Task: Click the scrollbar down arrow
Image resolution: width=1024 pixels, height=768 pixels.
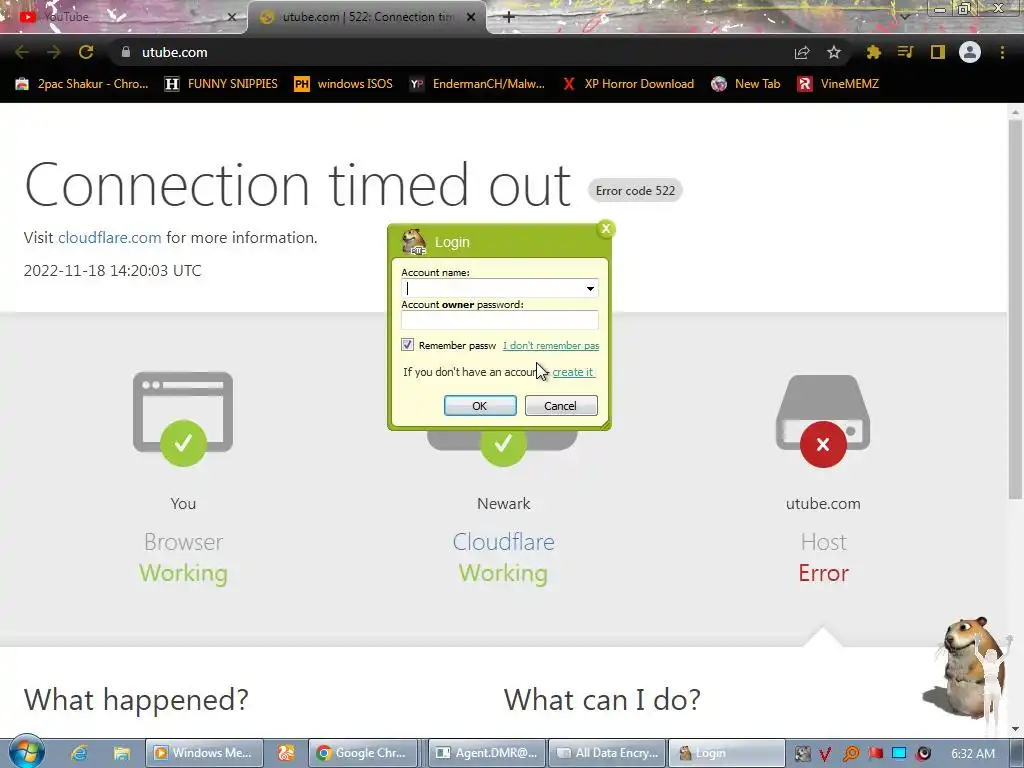Action: pos(1015,729)
